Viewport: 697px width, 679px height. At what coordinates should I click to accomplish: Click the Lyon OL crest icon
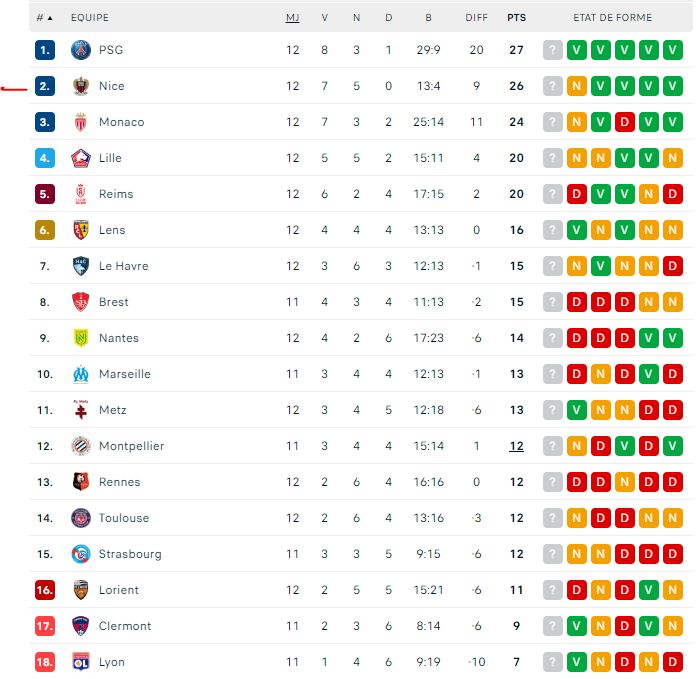(x=81, y=662)
